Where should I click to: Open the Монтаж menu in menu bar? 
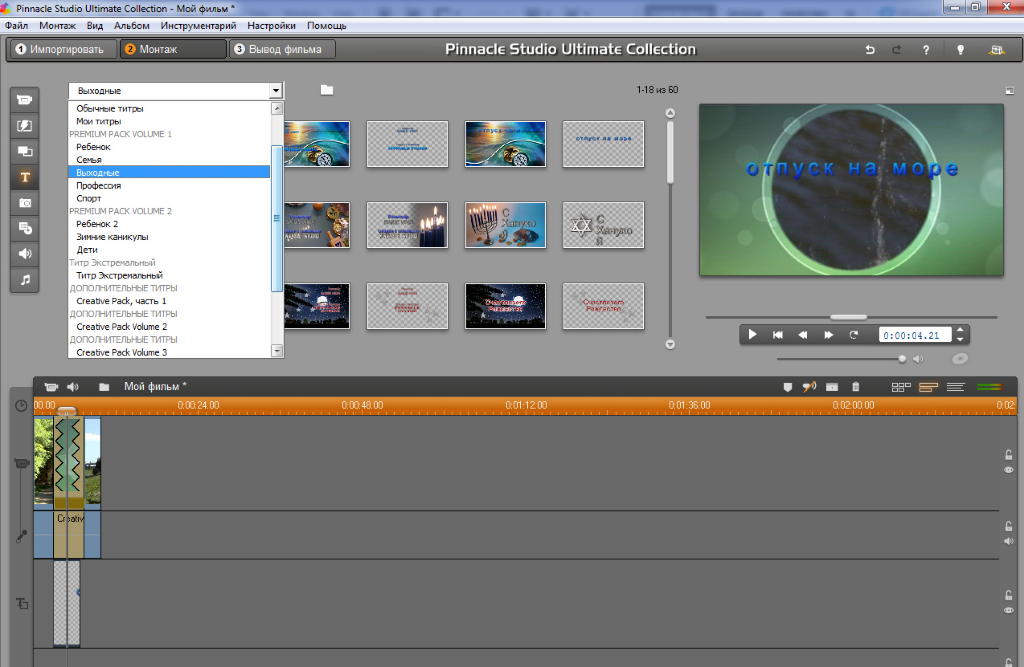coord(57,25)
